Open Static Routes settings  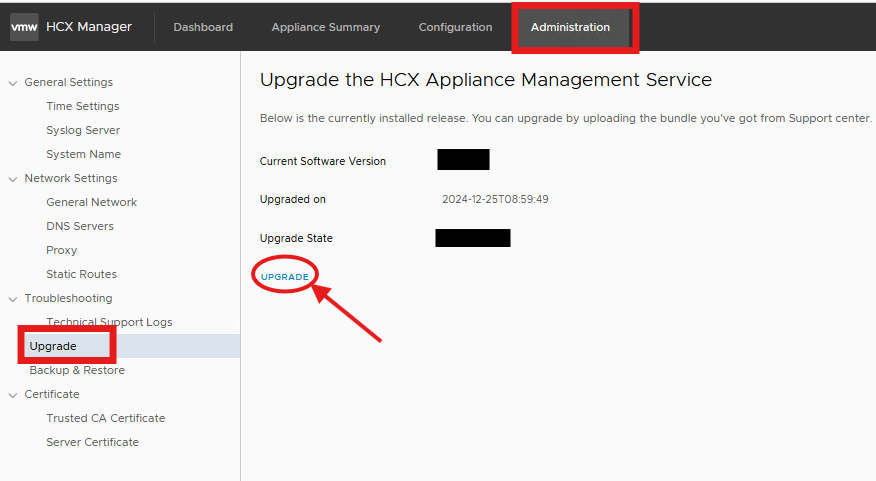tap(81, 274)
